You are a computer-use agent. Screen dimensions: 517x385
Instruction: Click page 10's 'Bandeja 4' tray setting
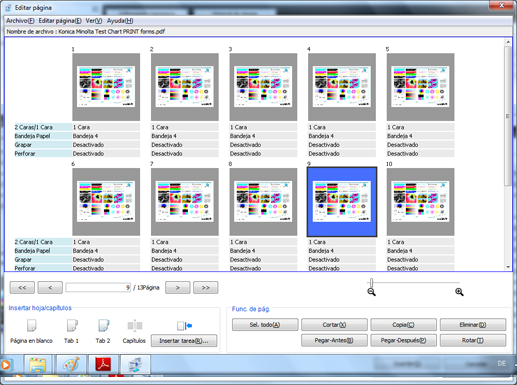[421, 251]
